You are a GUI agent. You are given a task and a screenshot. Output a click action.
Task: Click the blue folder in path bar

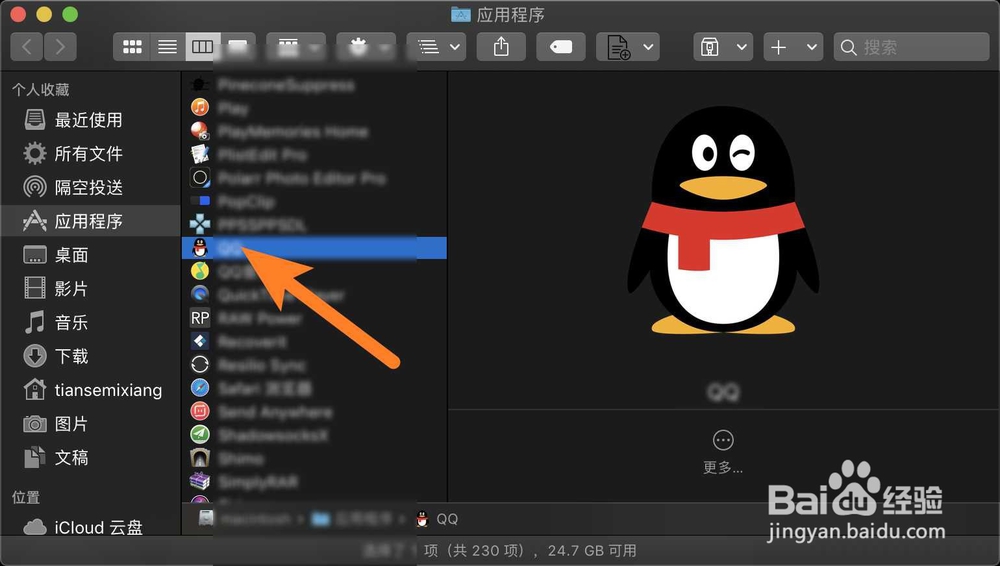point(320,519)
